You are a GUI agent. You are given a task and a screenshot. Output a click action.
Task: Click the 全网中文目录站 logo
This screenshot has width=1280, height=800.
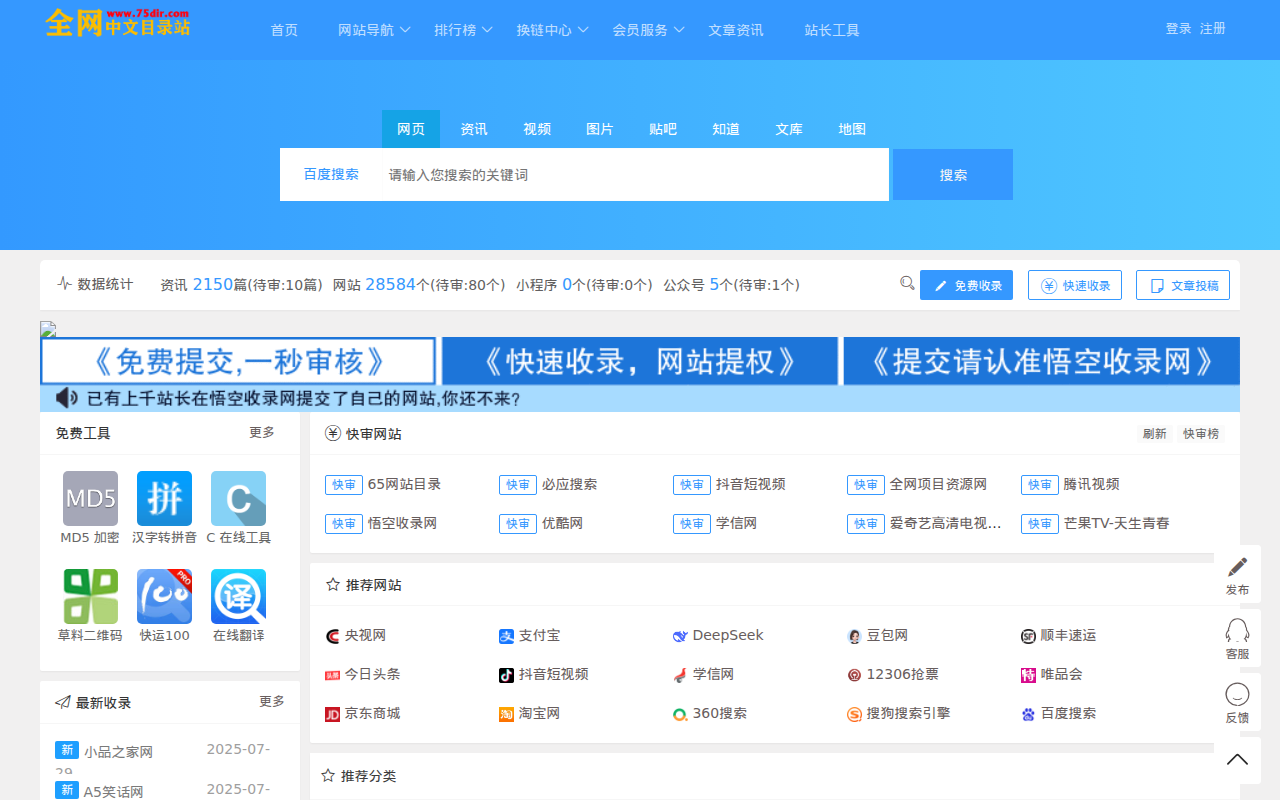(118, 22)
